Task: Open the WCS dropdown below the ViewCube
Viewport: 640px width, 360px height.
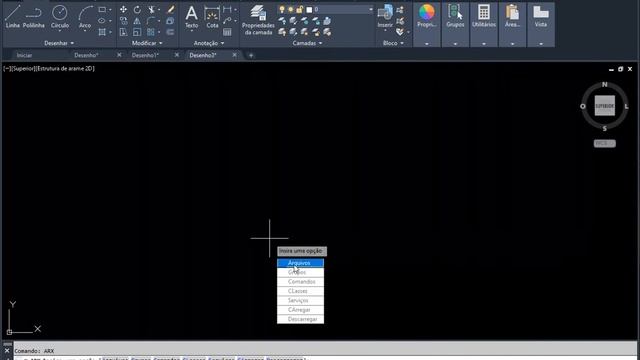Action: 604,143
